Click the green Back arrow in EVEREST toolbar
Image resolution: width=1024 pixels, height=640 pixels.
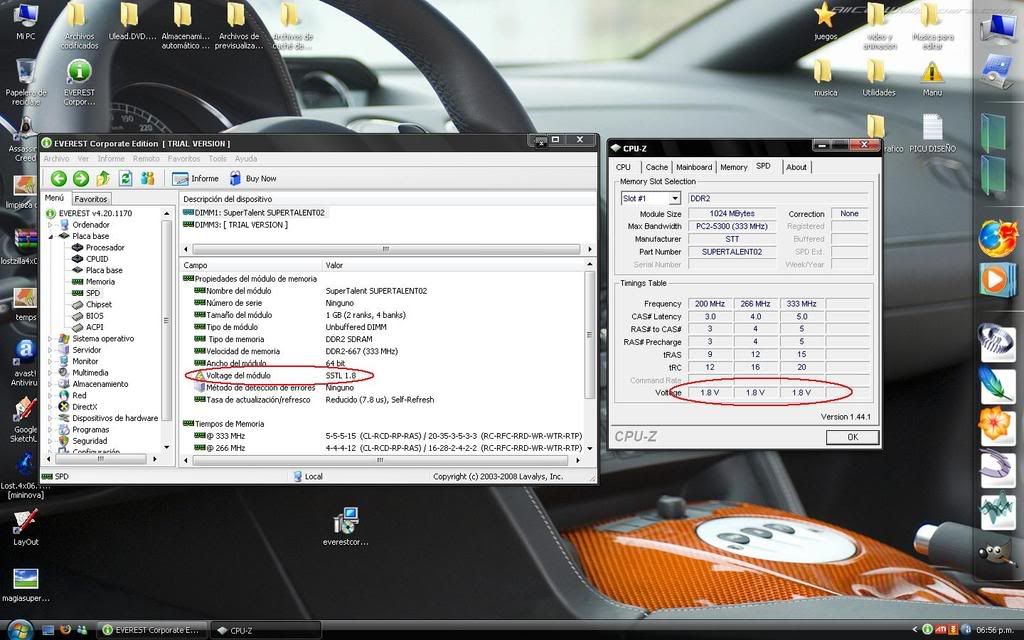[59, 178]
